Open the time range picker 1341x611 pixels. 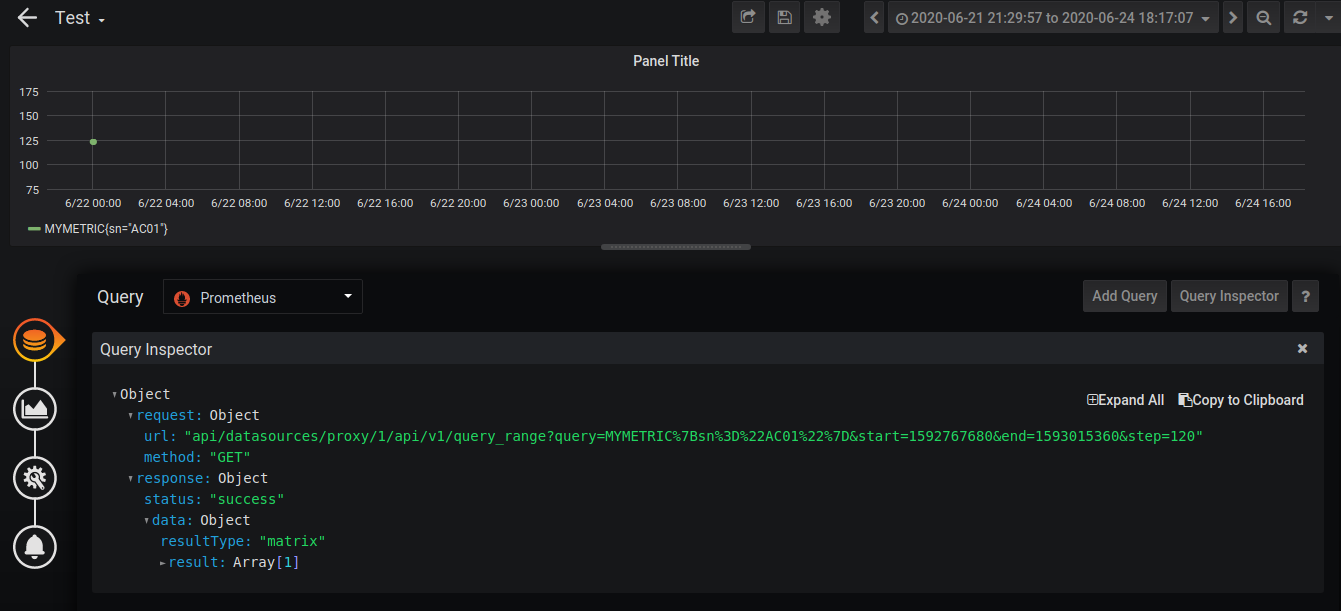click(x=1053, y=18)
